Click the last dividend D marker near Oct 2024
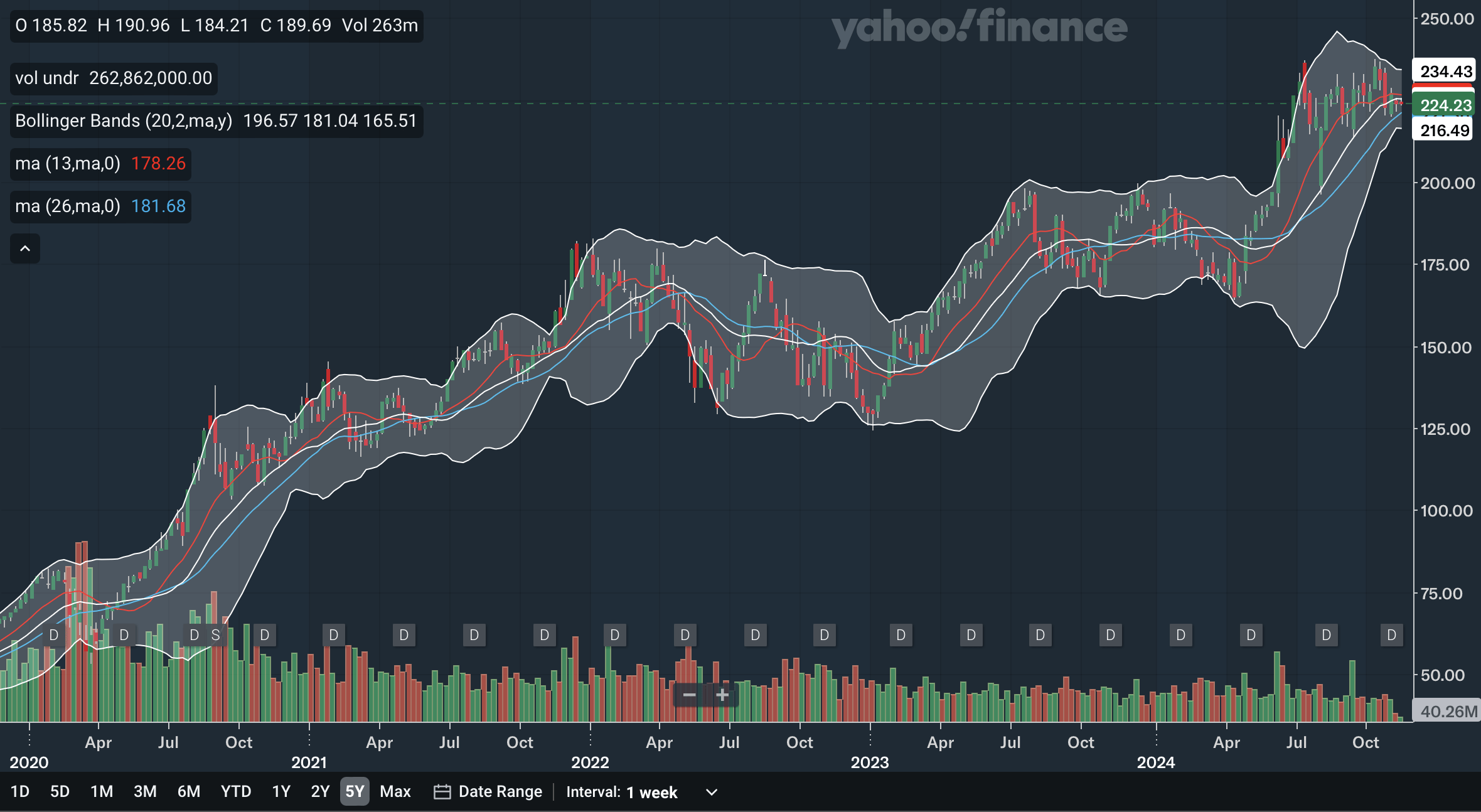 click(x=1391, y=635)
